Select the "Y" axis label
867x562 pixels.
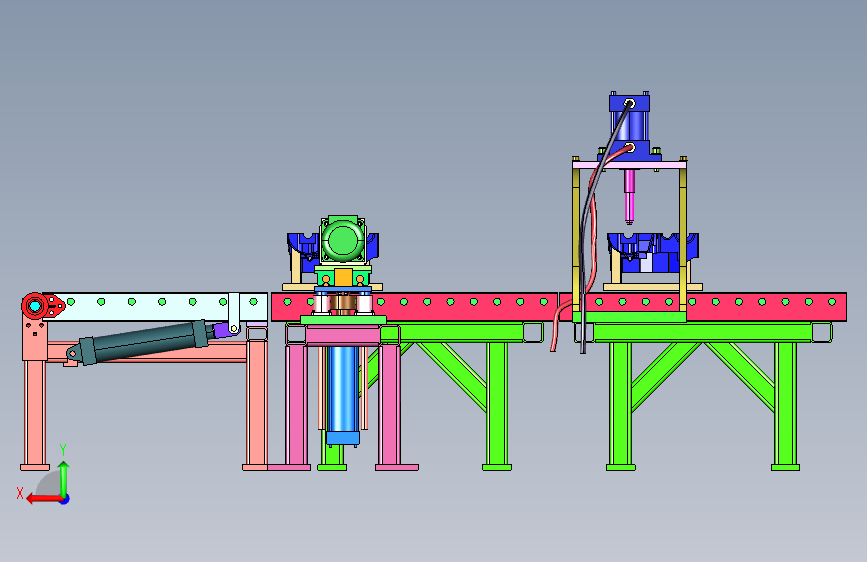63,450
